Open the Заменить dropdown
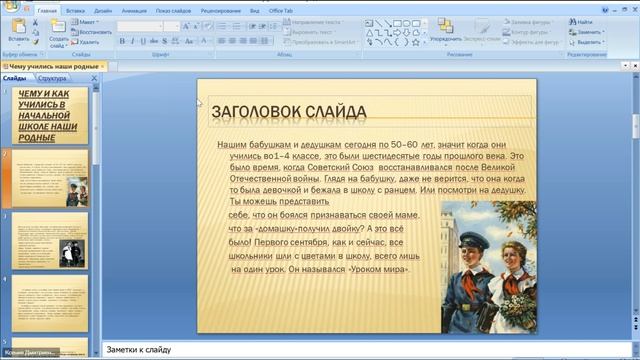 (587, 32)
